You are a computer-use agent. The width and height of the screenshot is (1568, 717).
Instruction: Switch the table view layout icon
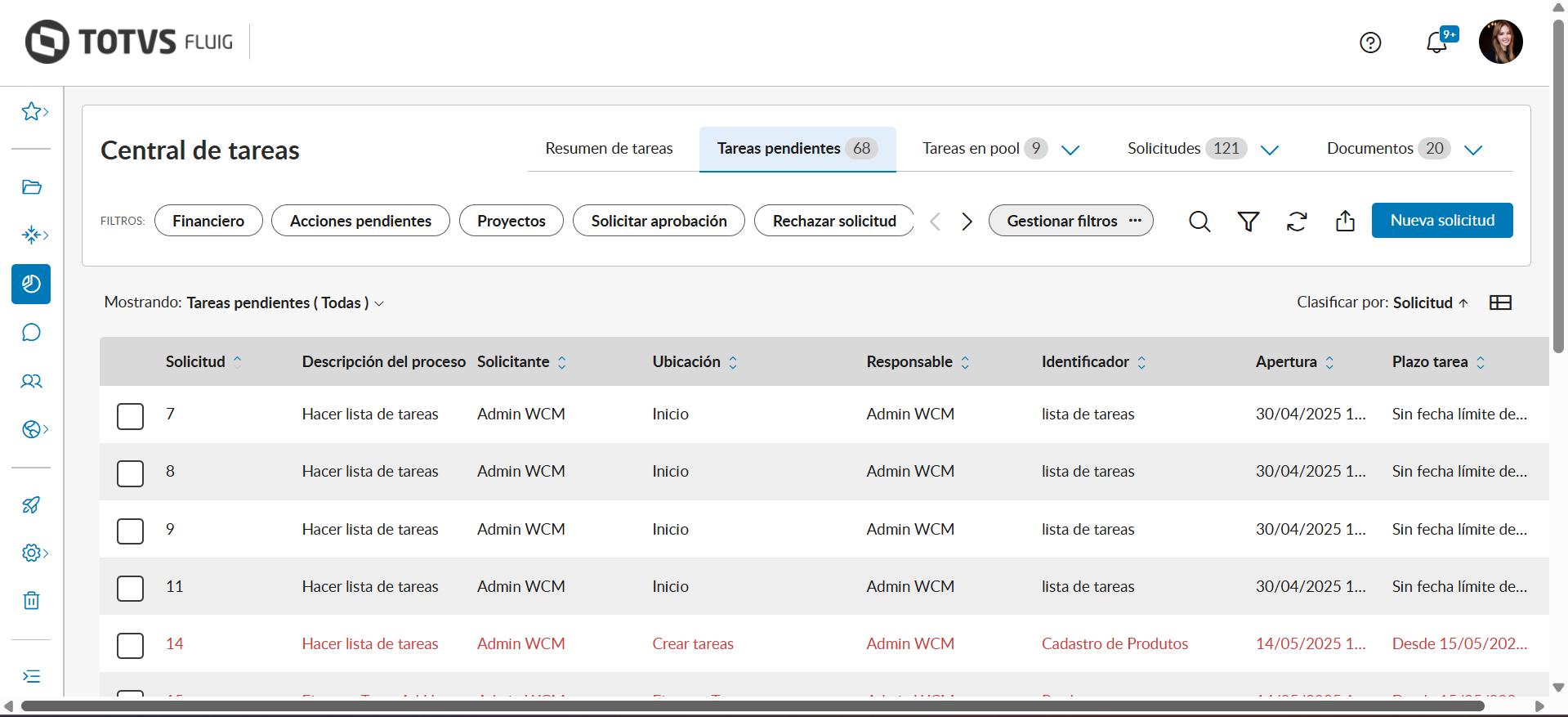(1500, 302)
